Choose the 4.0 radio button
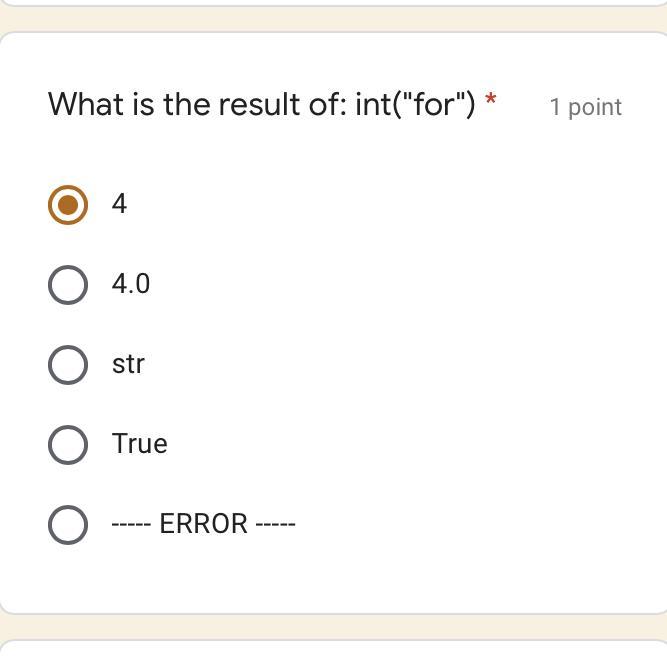The height and width of the screenshot is (667, 667). (x=67, y=285)
